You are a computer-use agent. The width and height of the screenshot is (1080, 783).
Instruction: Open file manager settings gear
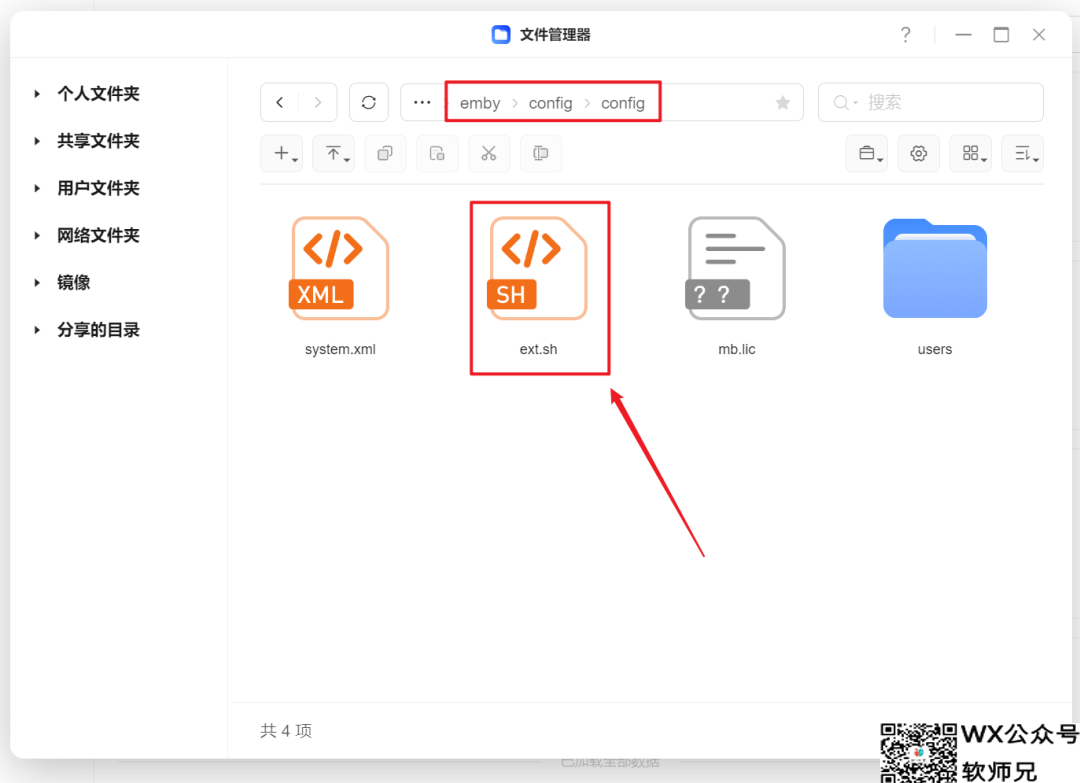918,154
